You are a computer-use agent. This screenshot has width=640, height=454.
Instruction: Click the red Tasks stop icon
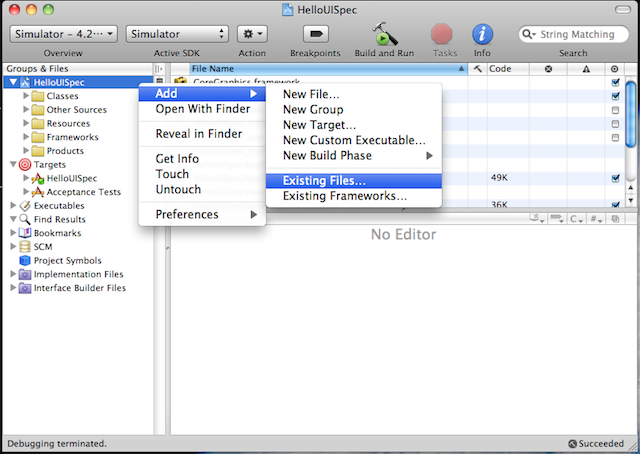[x=442, y=34]
